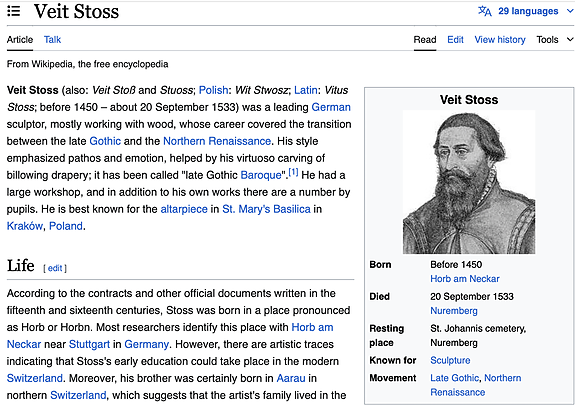The height and width of the screenshot is (405, 575).
Task: Follow the Kraków link
Action: click(25, 226)
